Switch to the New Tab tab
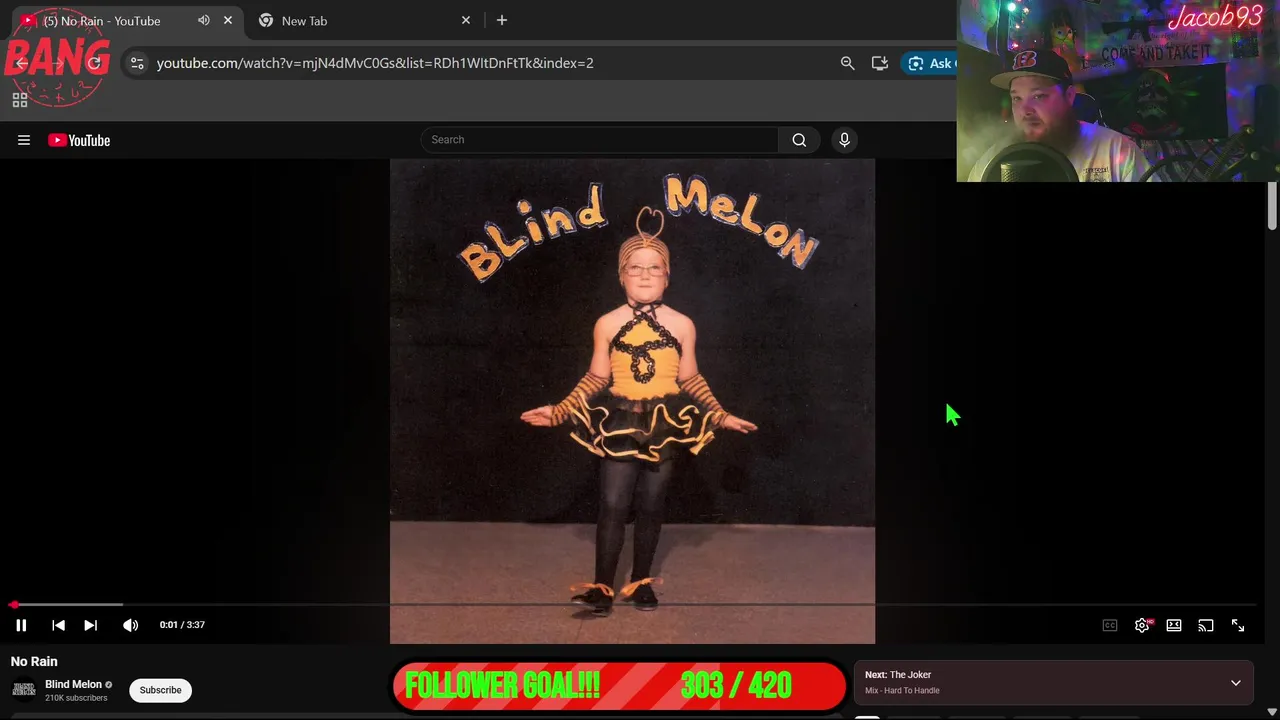This screenshot has height=720, width=1280. (x=304, y=21)
